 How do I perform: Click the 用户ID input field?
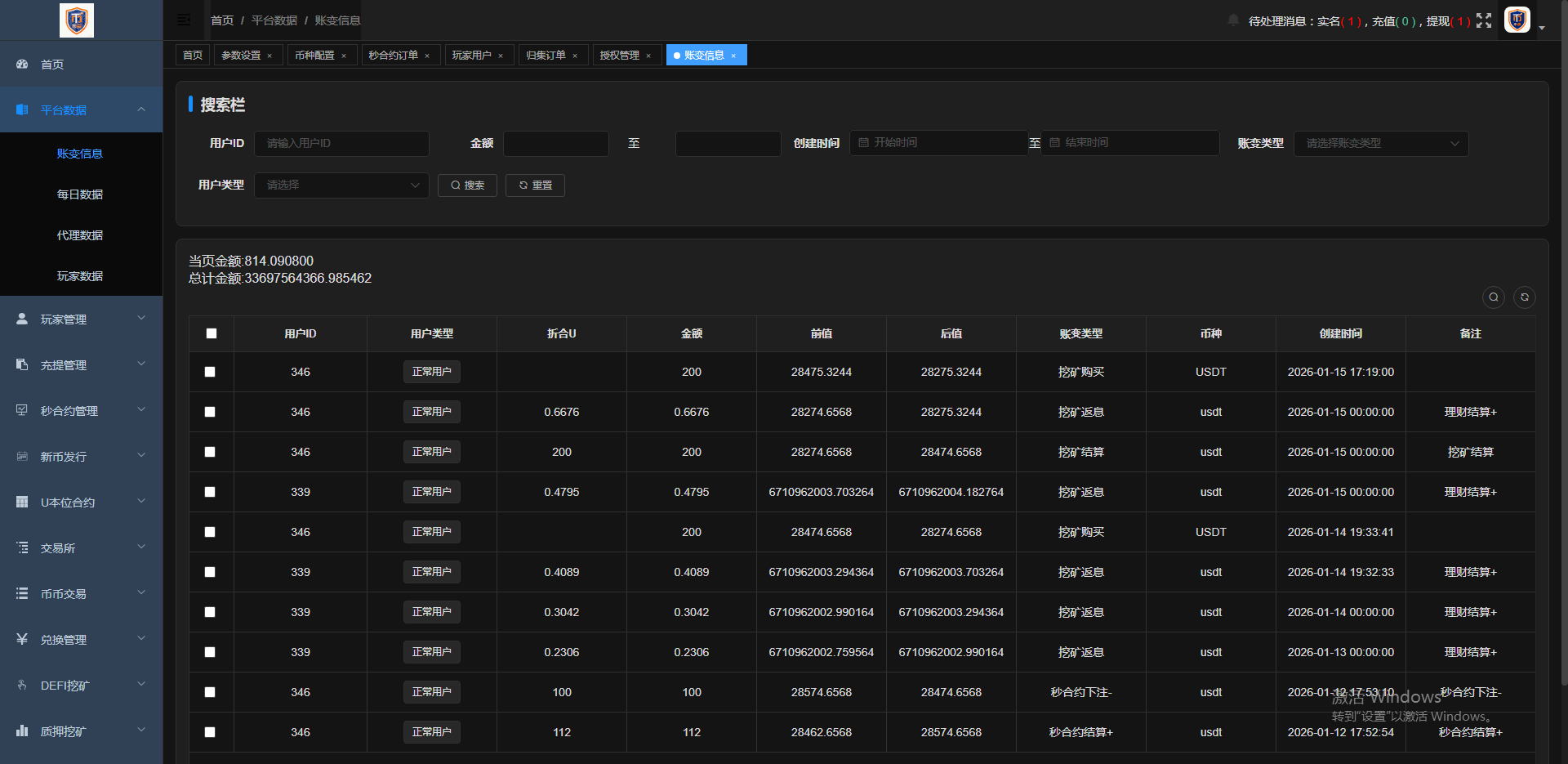[x=341, y=143]
